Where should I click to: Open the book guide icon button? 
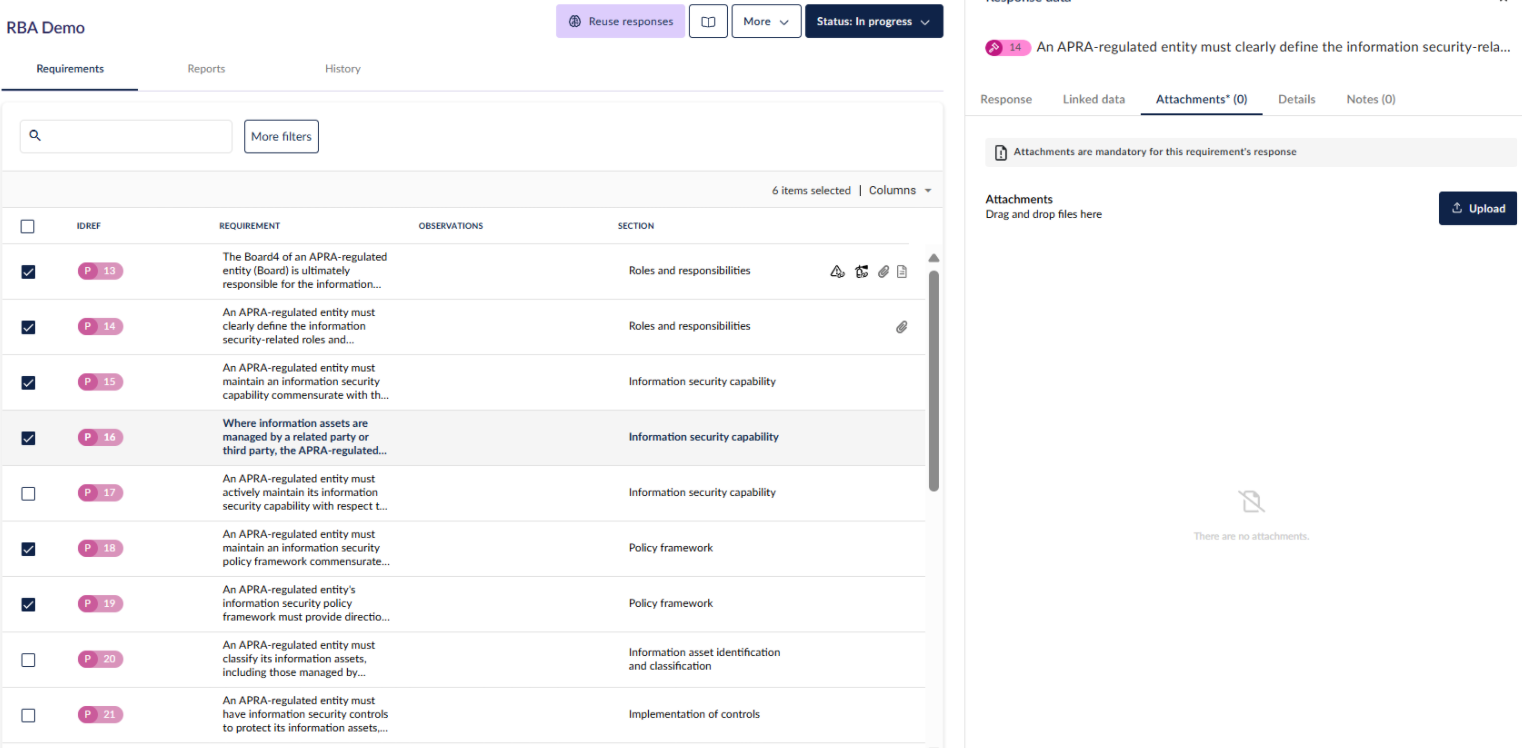[708, 21]
